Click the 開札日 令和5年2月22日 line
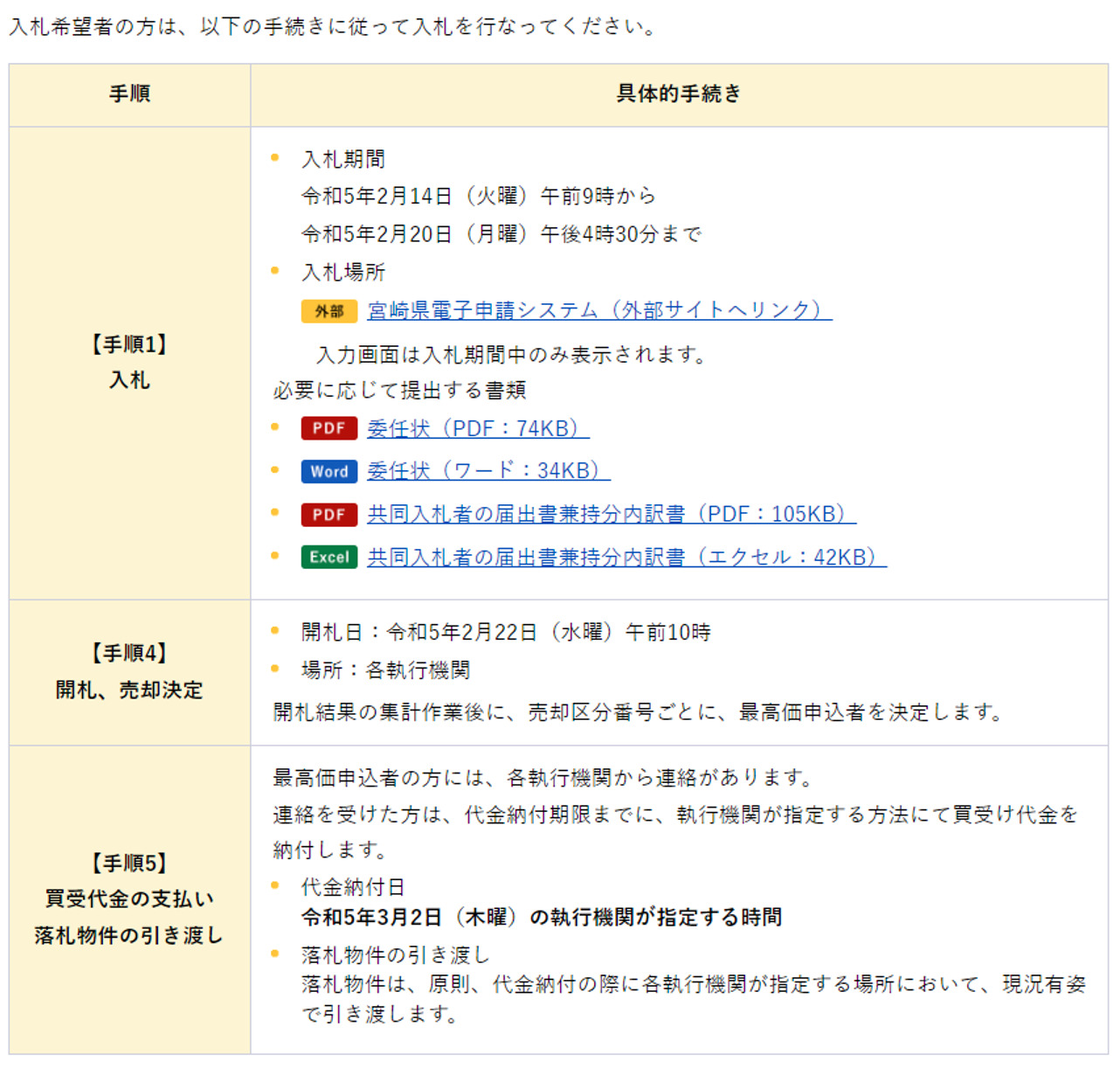1120x1068 pixels. [505, 633]
